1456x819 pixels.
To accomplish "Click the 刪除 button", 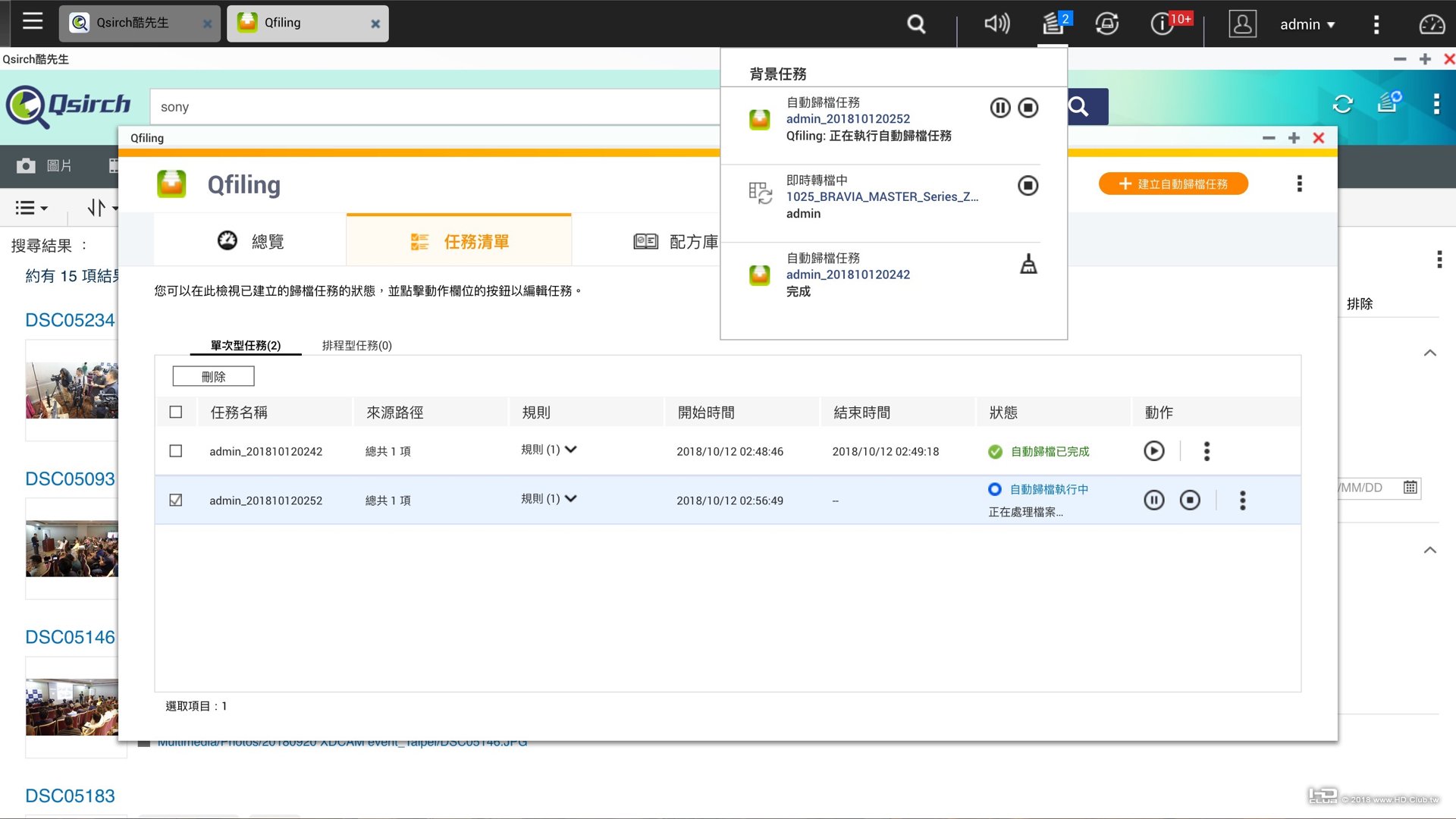I will 213,377.
